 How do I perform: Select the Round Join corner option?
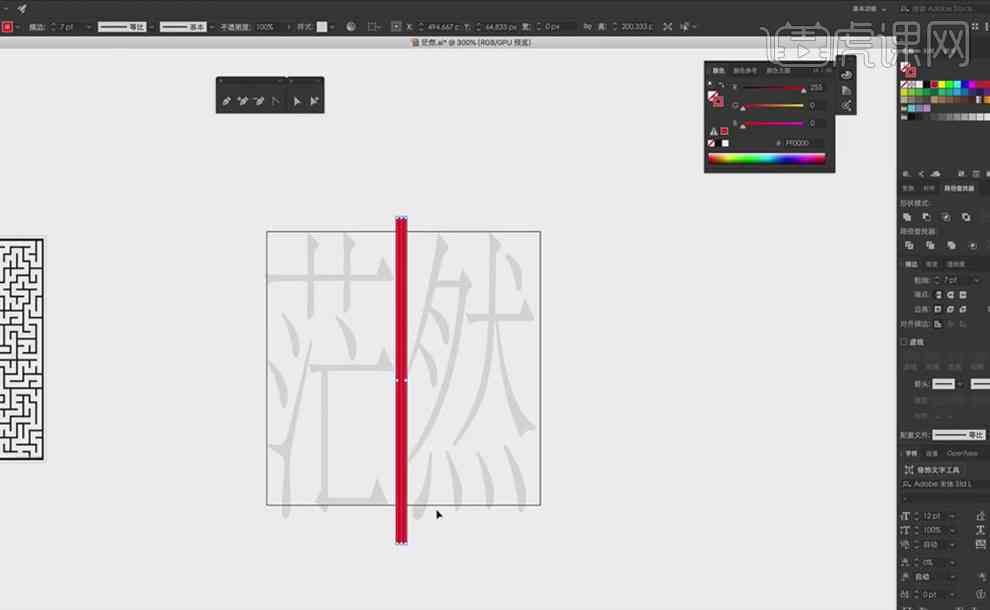950,309
